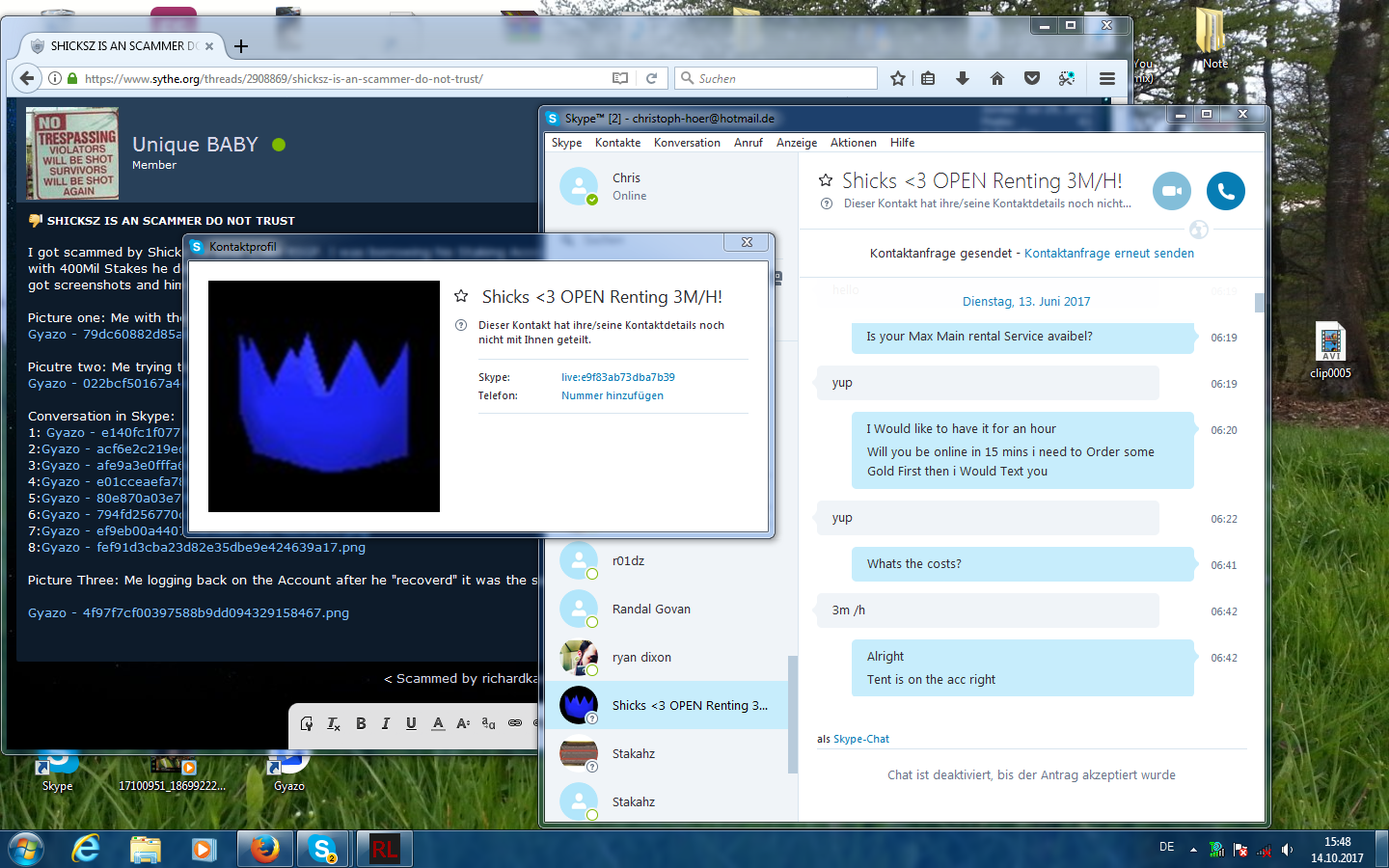This screenshot has height=868, width=1389.
Task: Click the live:e9f83ab73dba7b39 Skype name
Action: 618,377
